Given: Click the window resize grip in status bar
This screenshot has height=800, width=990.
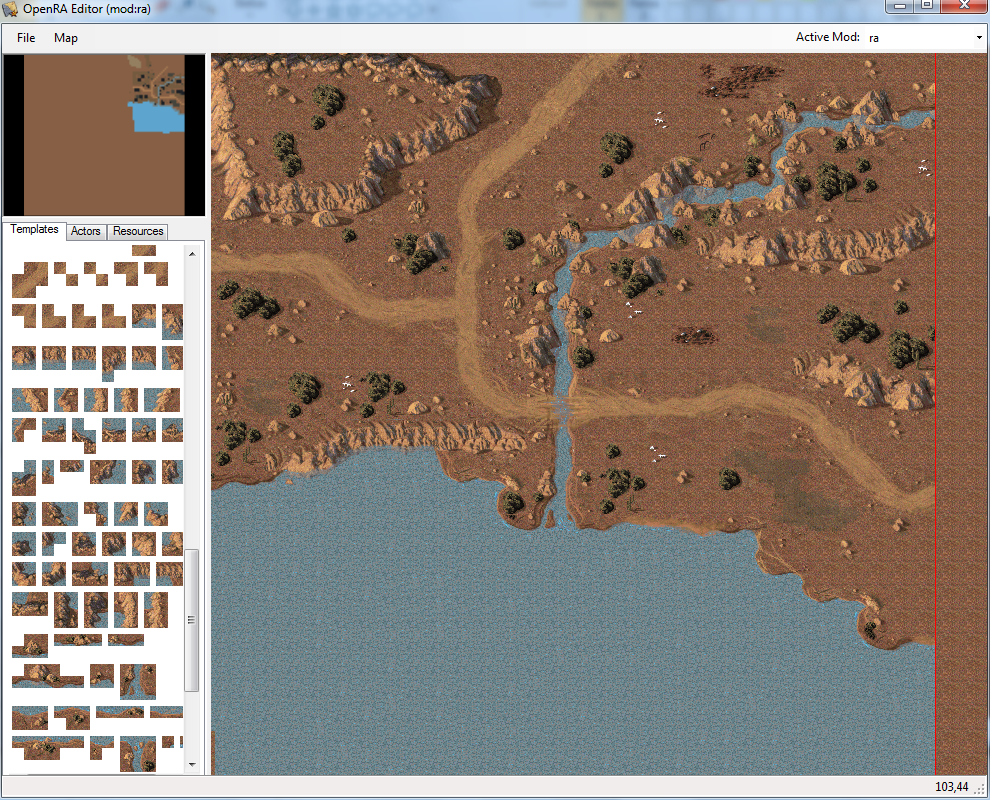Looking at the screenshot, I should [979, 789].
